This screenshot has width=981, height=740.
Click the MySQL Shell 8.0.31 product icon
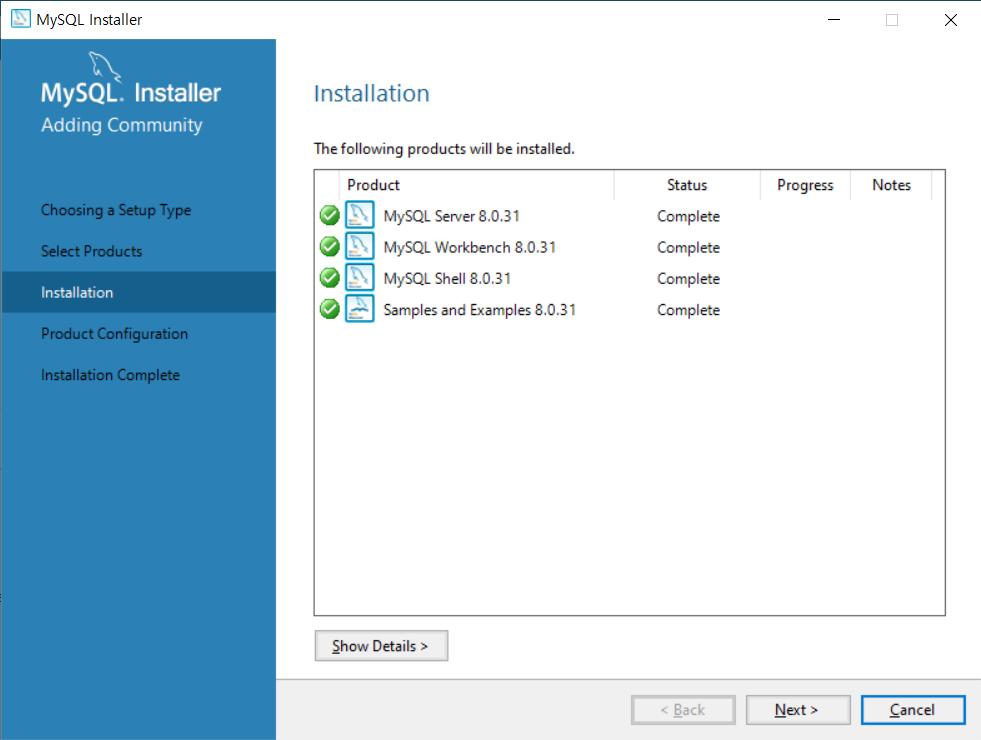[360, 277]
